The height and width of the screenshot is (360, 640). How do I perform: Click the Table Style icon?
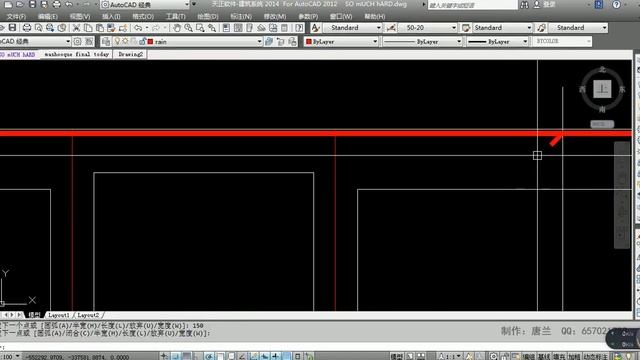pyautogui.click(x=466, y=28)
